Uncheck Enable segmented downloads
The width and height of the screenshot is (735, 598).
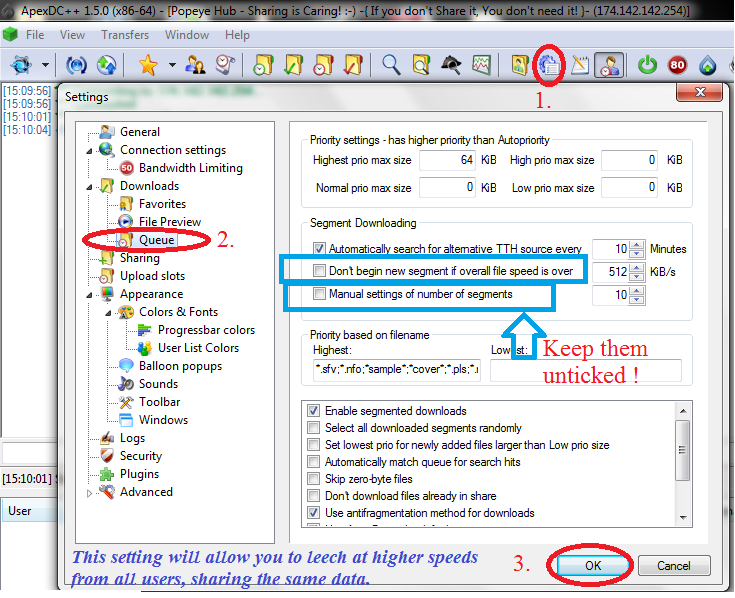pos(313,411)
